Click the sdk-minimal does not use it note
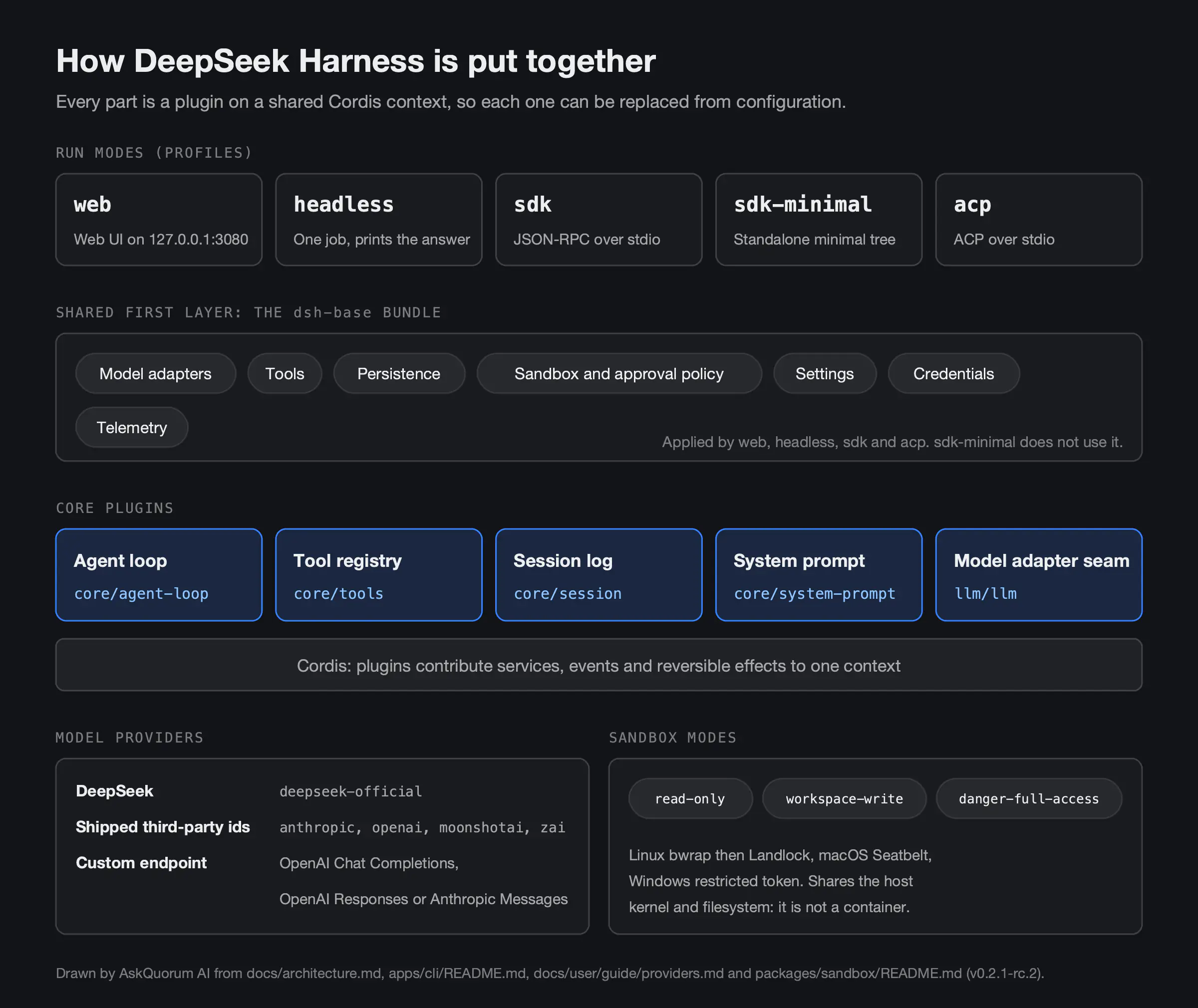The width and height of the screenshot is (1198, 1008). tap(892, 442)
